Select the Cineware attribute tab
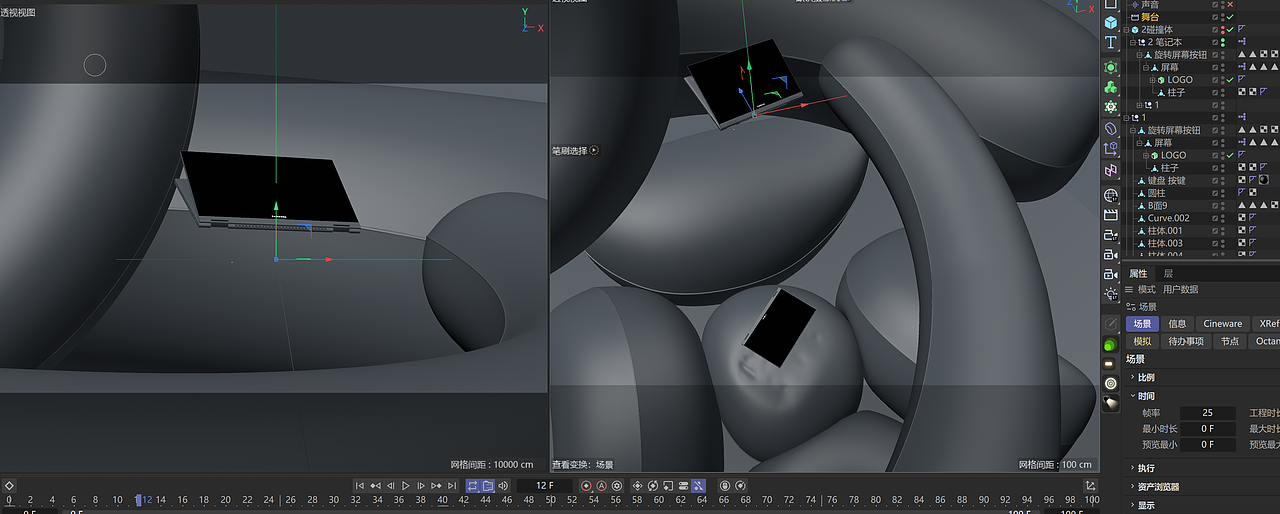Screen dimensions: 1280x514 1222,324
